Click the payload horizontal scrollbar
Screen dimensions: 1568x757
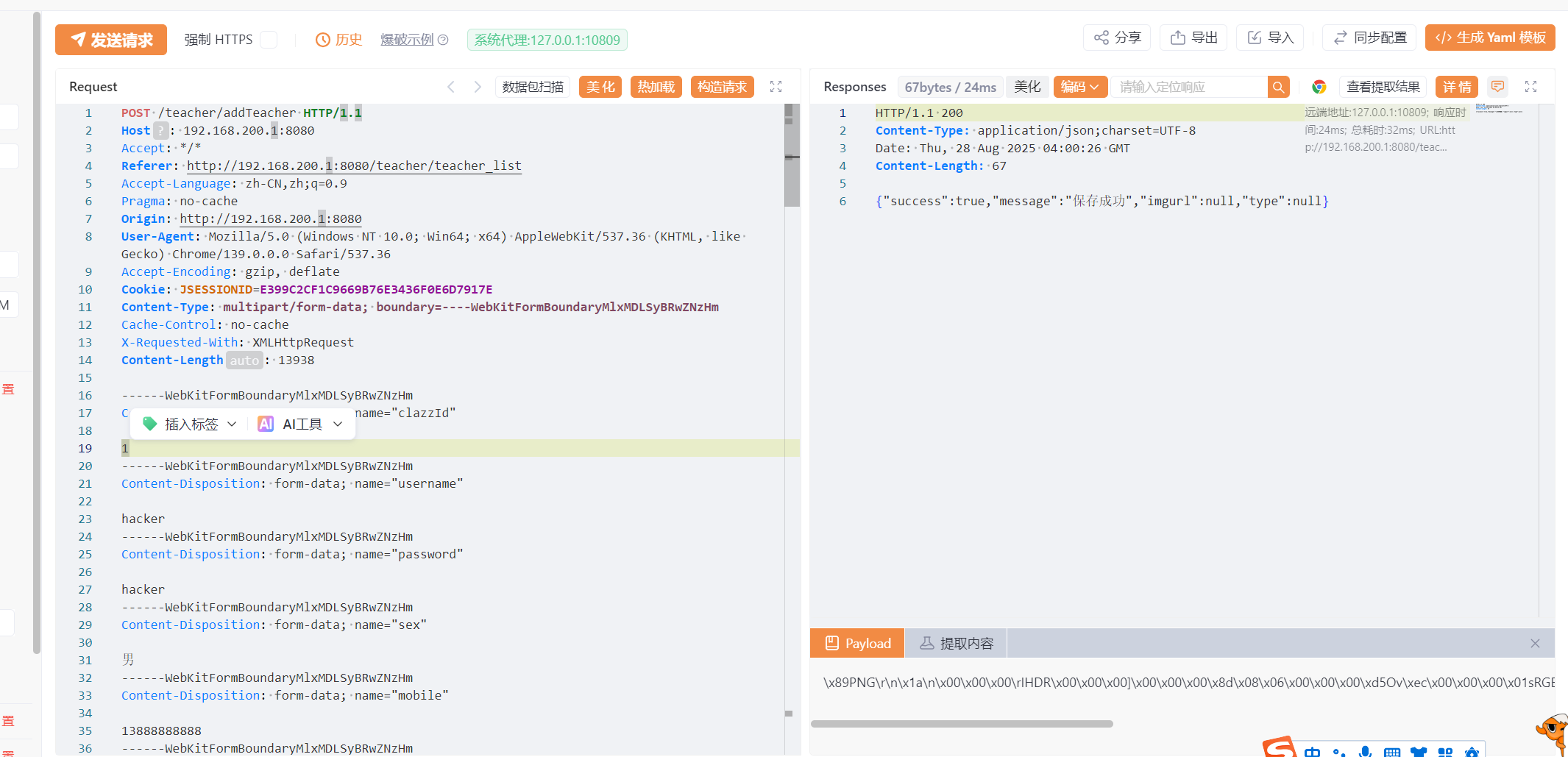coord(962,724)
